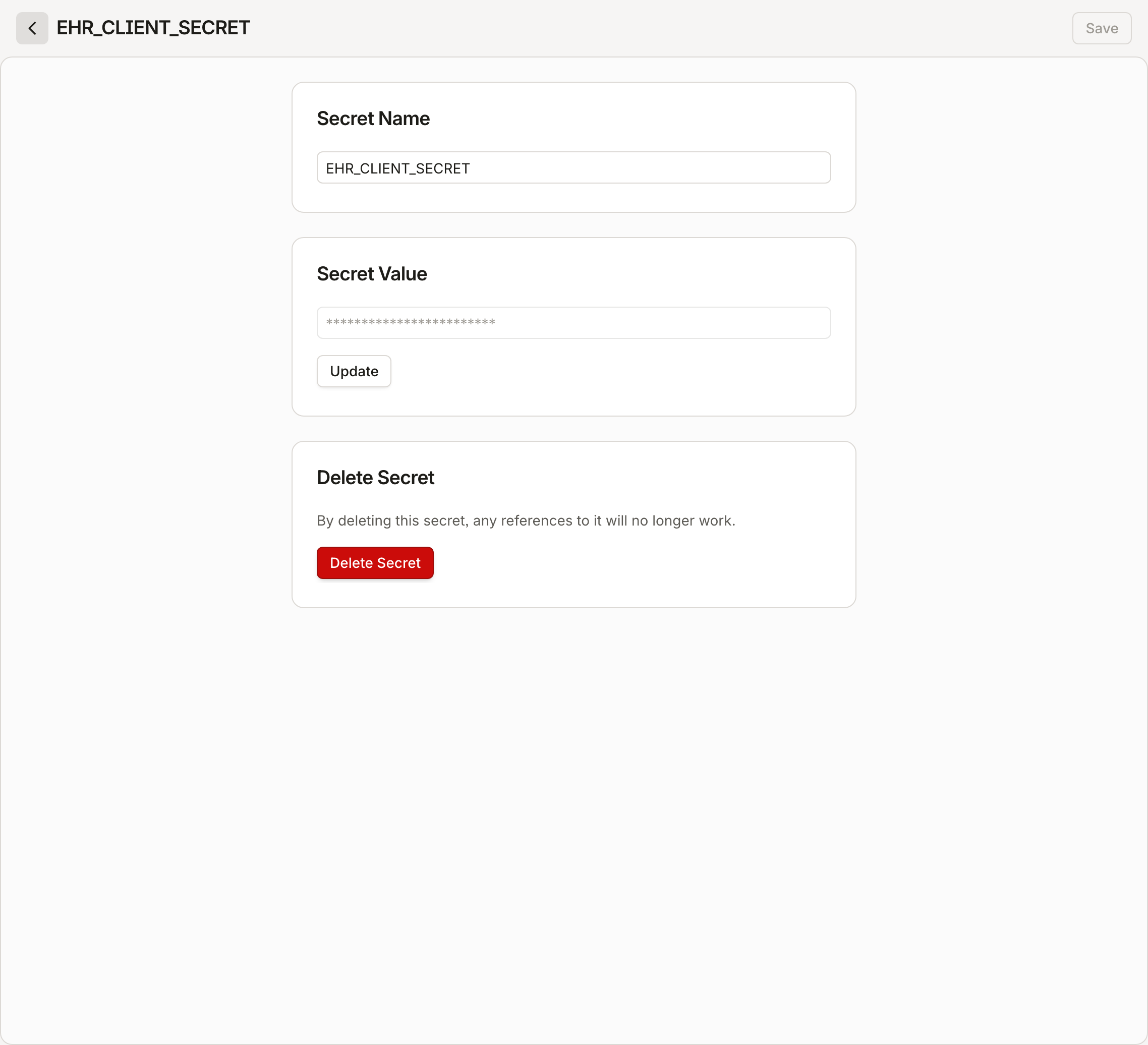The image size is (1148, 1045).
Task: Click the Update button
Action: click(x=354, y=371)
